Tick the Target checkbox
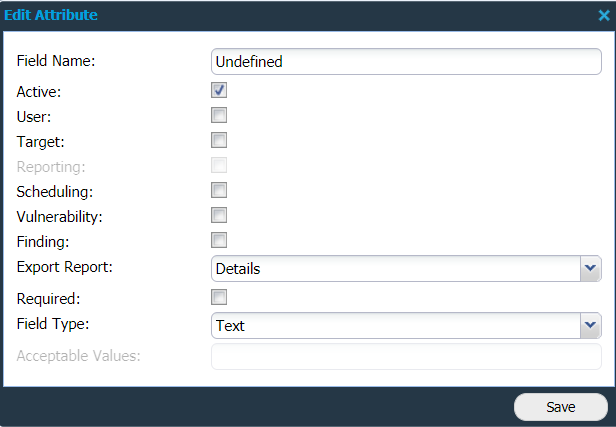The image size is (616, 427). click(219, 140)
